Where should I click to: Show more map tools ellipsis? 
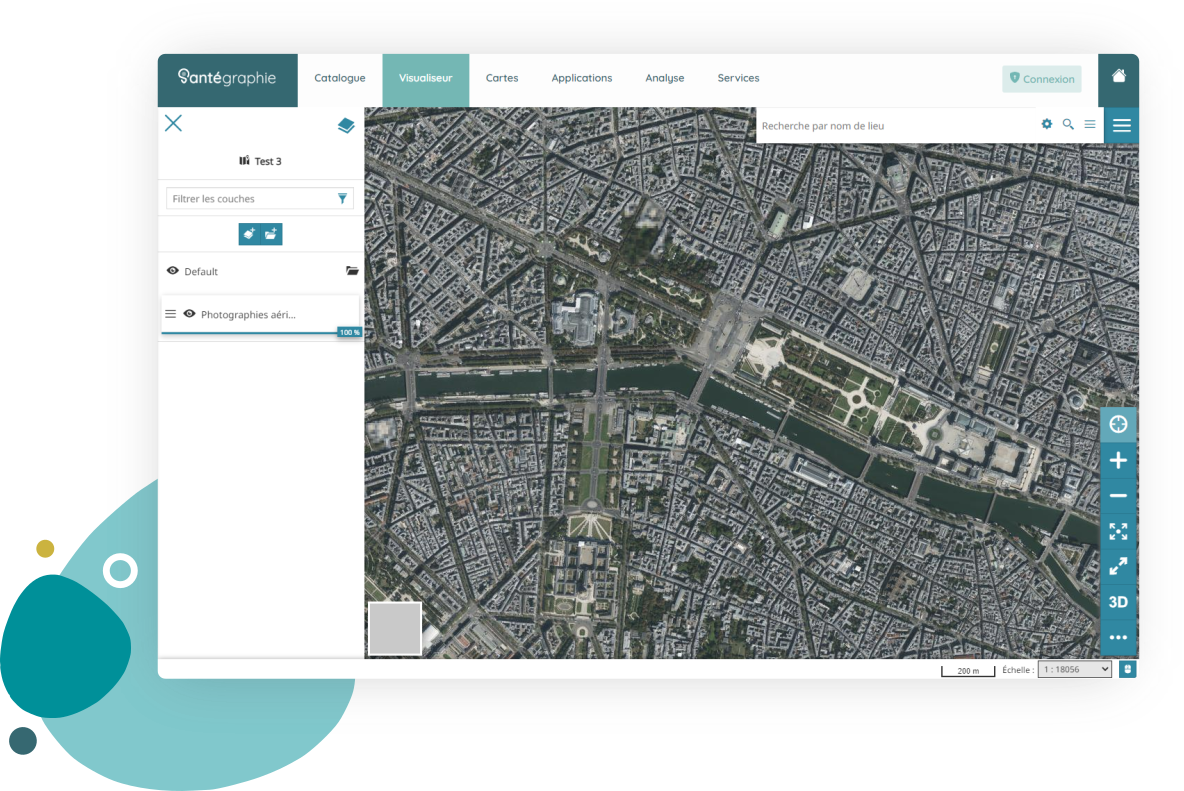pos(1118,637)
